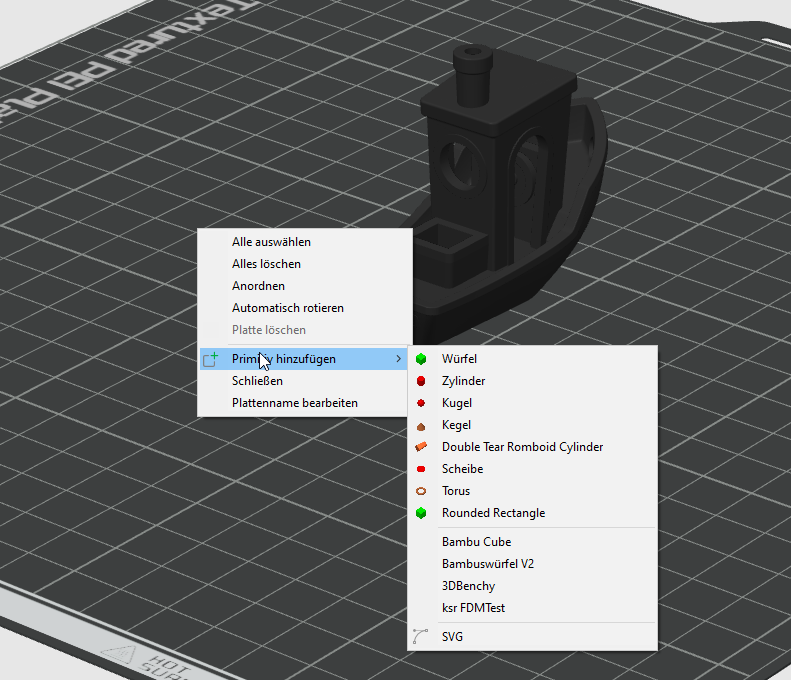
Task: Click Schließen in the context menu
Action: click(x=257, y=381)
